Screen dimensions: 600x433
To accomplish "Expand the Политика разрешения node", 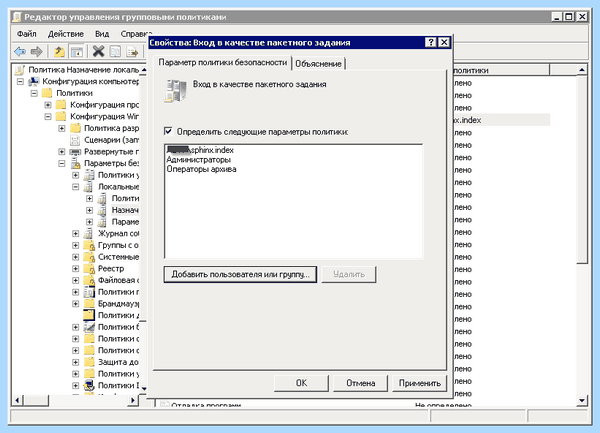I will coord(62,128).
